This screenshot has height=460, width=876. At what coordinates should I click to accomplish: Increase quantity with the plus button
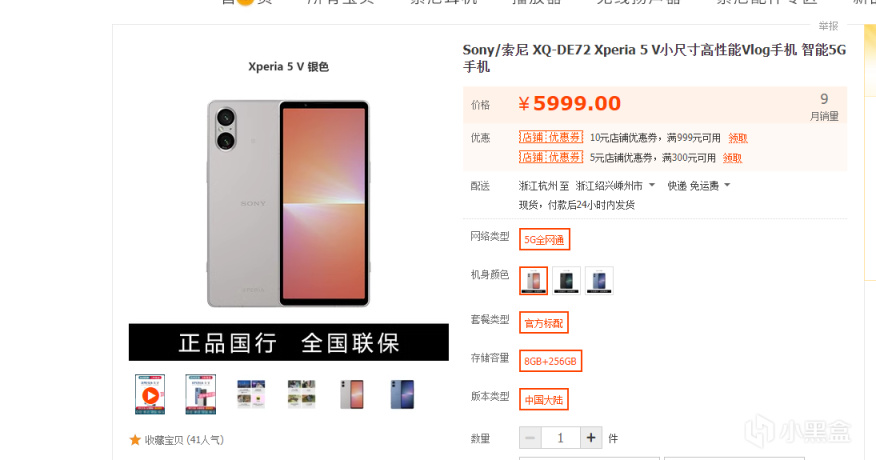click(591, 438)
